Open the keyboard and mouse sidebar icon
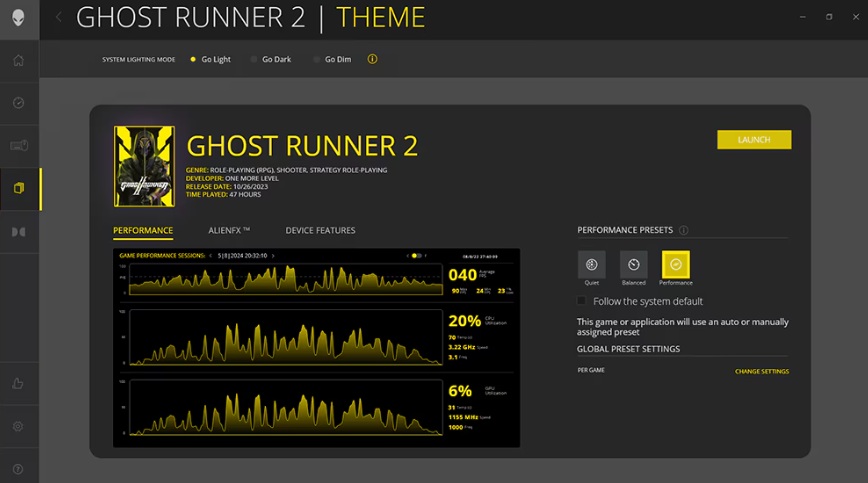Screen dimensions: 868x483 click(19, 146)
